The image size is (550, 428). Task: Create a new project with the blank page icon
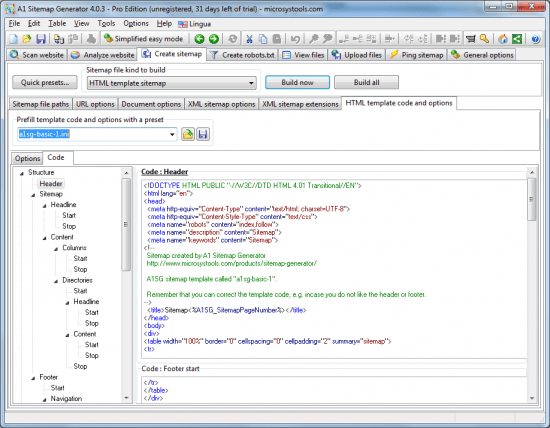[13, 39]
